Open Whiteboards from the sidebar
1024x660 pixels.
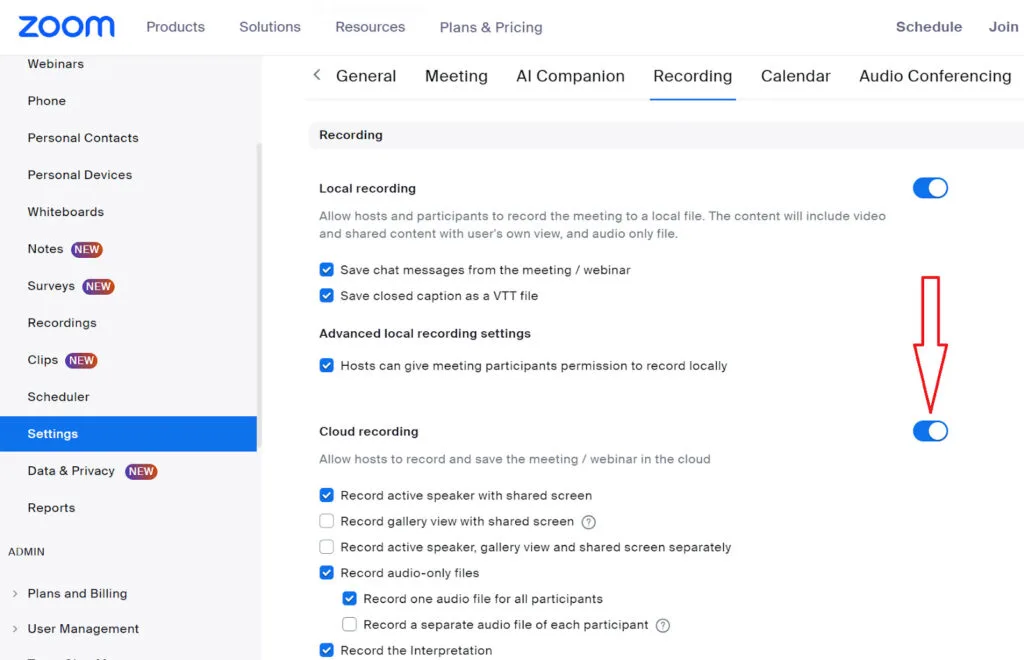66,212
